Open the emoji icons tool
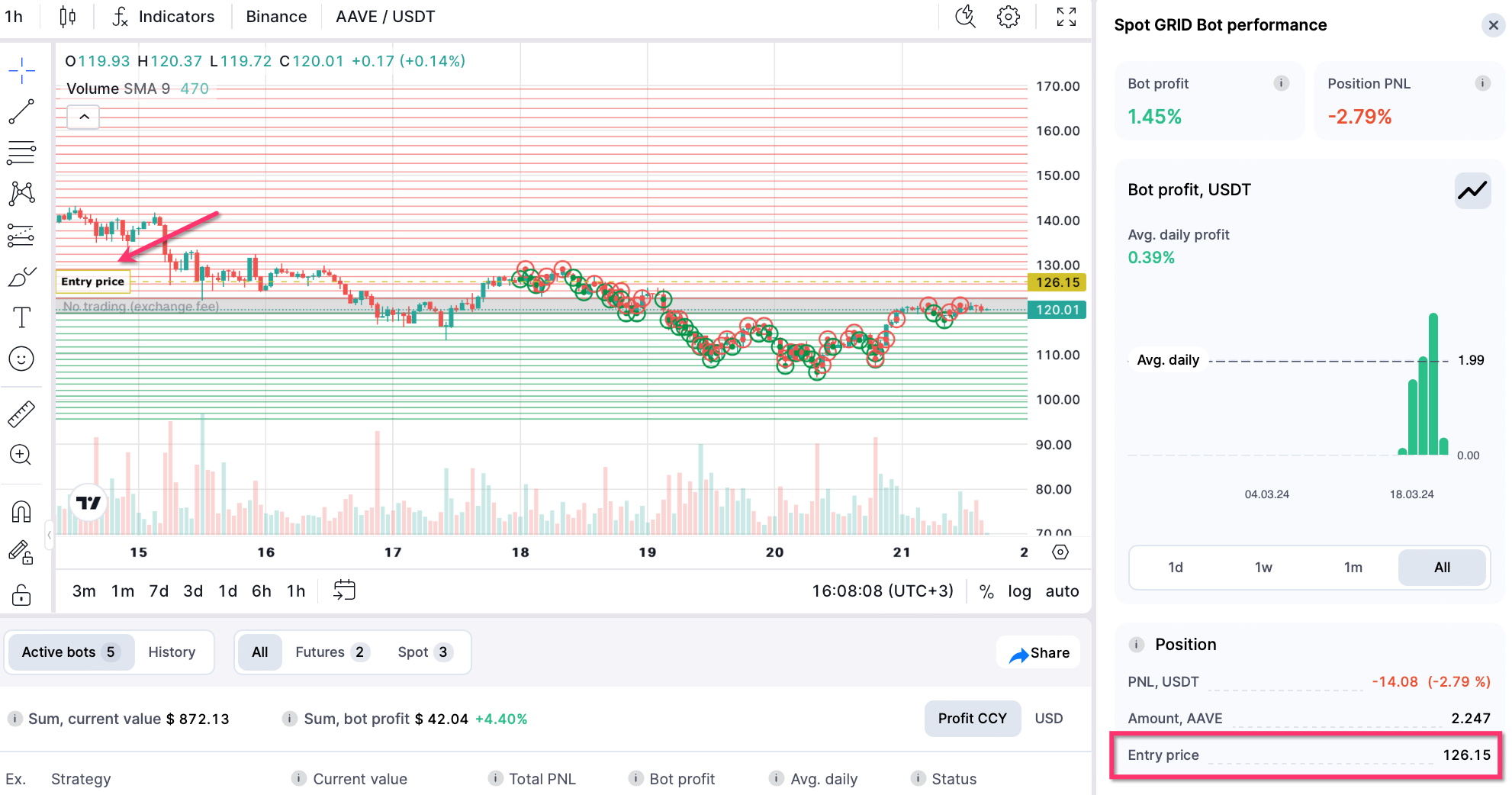 pyautogui.click(x=21, y=359)
